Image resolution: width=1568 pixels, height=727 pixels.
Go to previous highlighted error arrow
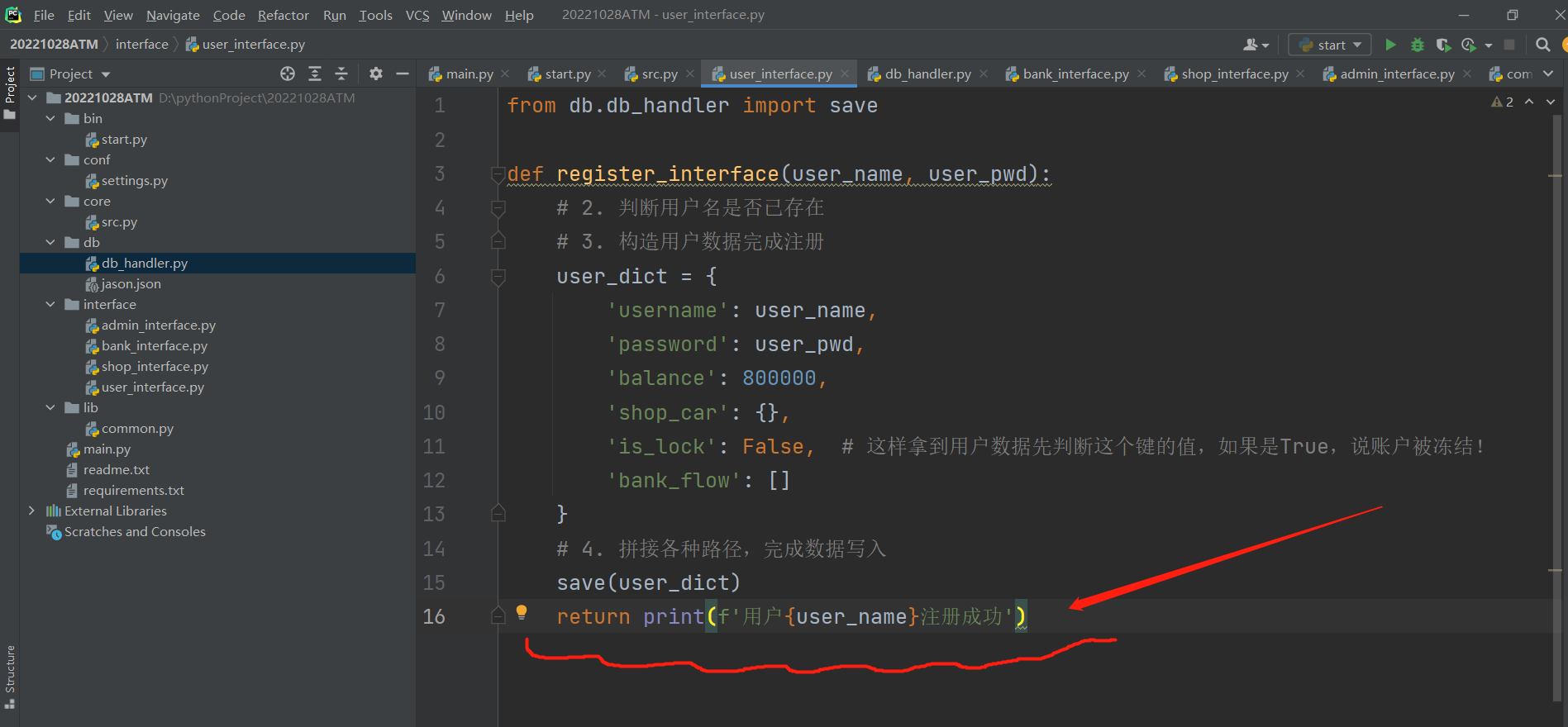1529,102
